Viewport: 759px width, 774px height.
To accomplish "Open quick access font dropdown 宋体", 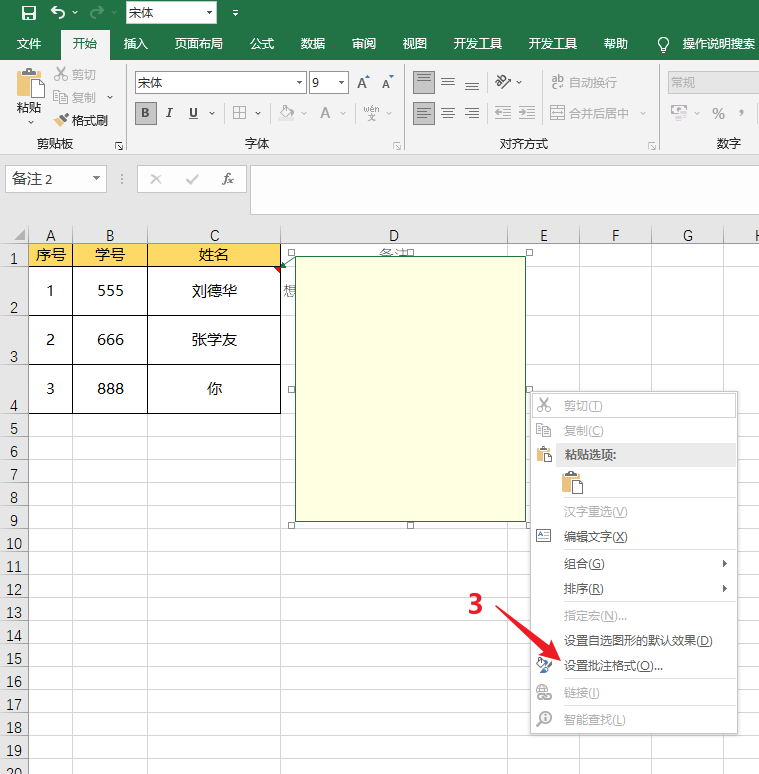I will point(209,13).
